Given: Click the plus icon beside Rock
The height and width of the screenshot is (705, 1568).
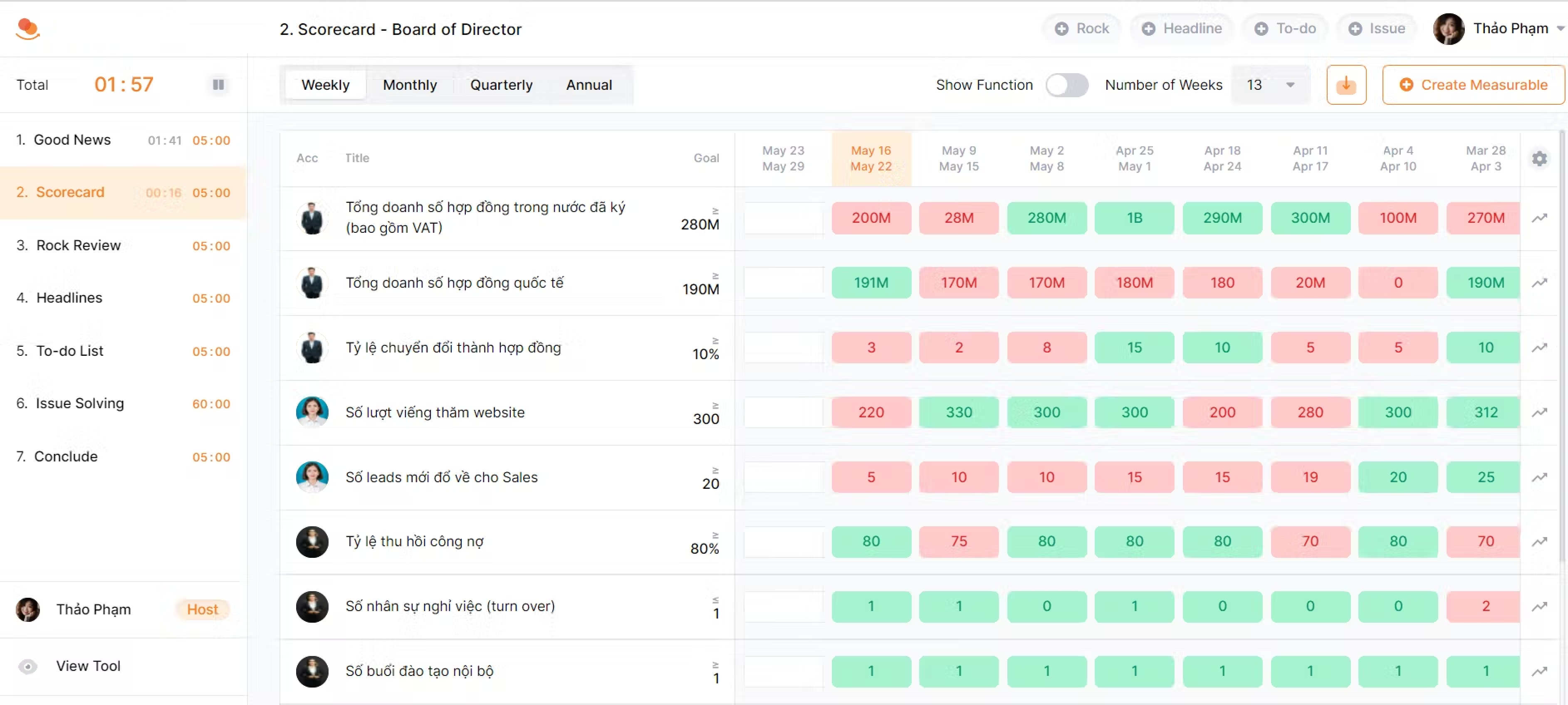Looking at the screenshot, I should pos(1061,29).
